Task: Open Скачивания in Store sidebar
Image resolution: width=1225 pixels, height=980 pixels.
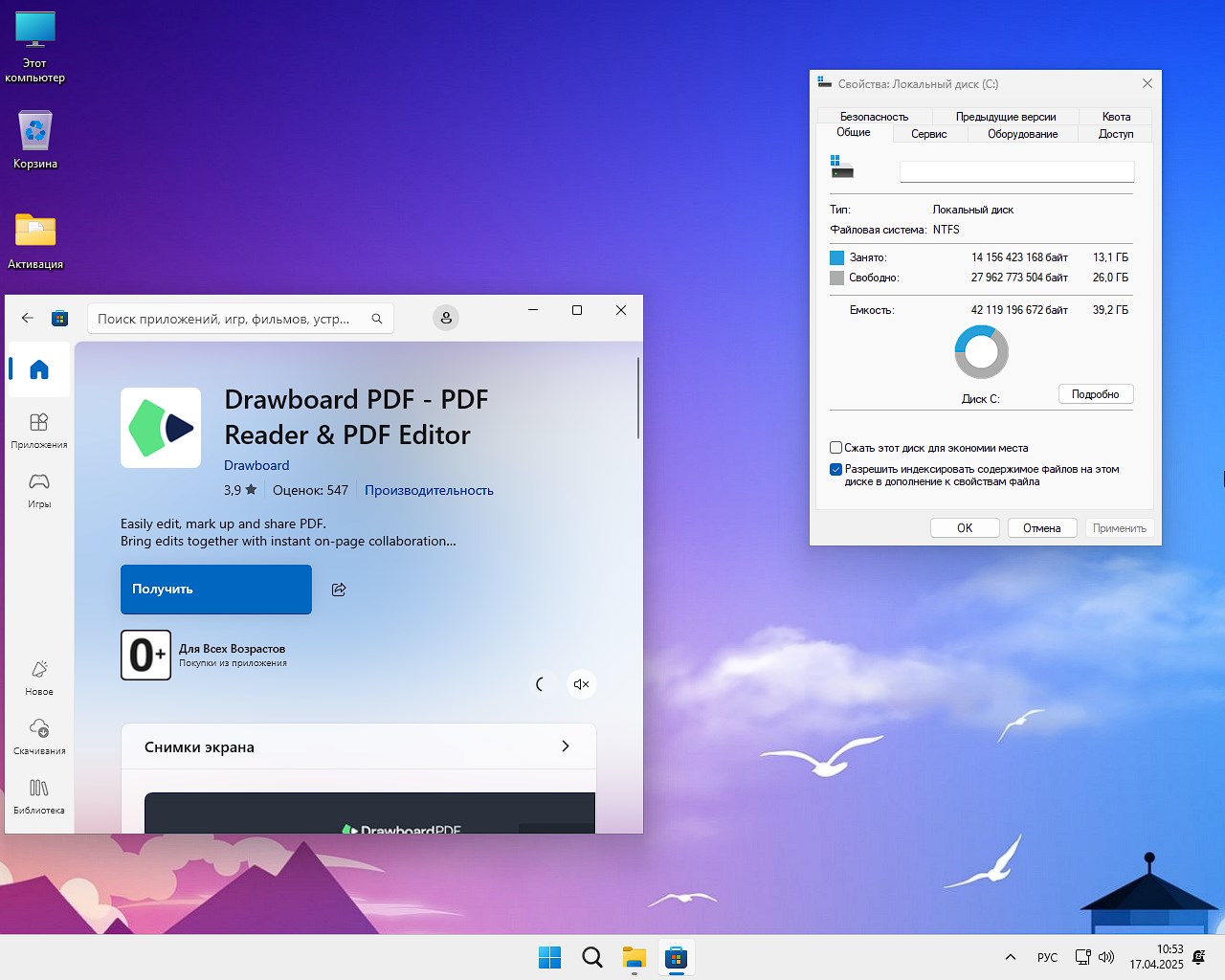Action: pyautogui.click(x=39, y=736)
